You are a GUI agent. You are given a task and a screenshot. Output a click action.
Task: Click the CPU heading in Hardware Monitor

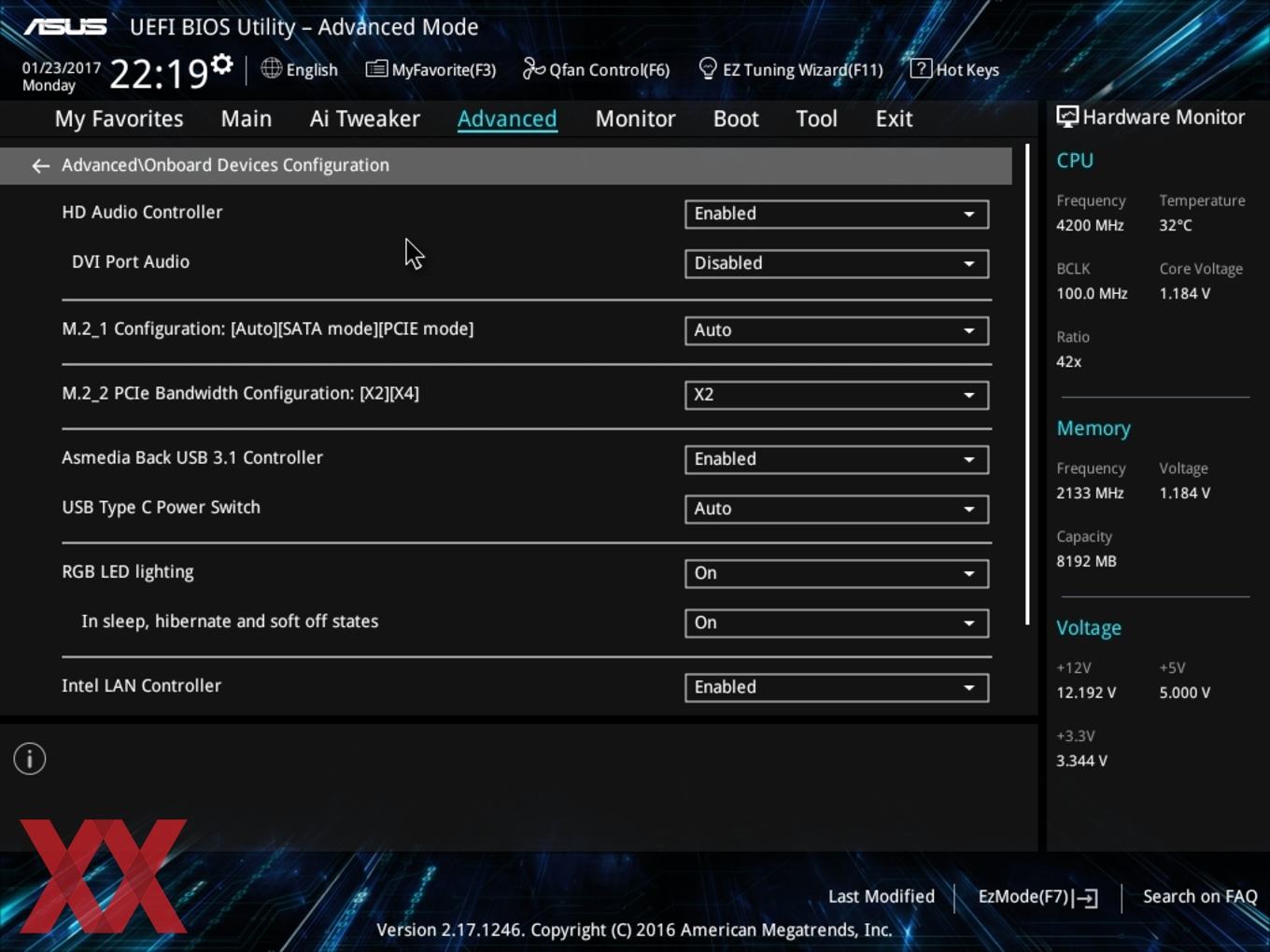[1075, 161]
